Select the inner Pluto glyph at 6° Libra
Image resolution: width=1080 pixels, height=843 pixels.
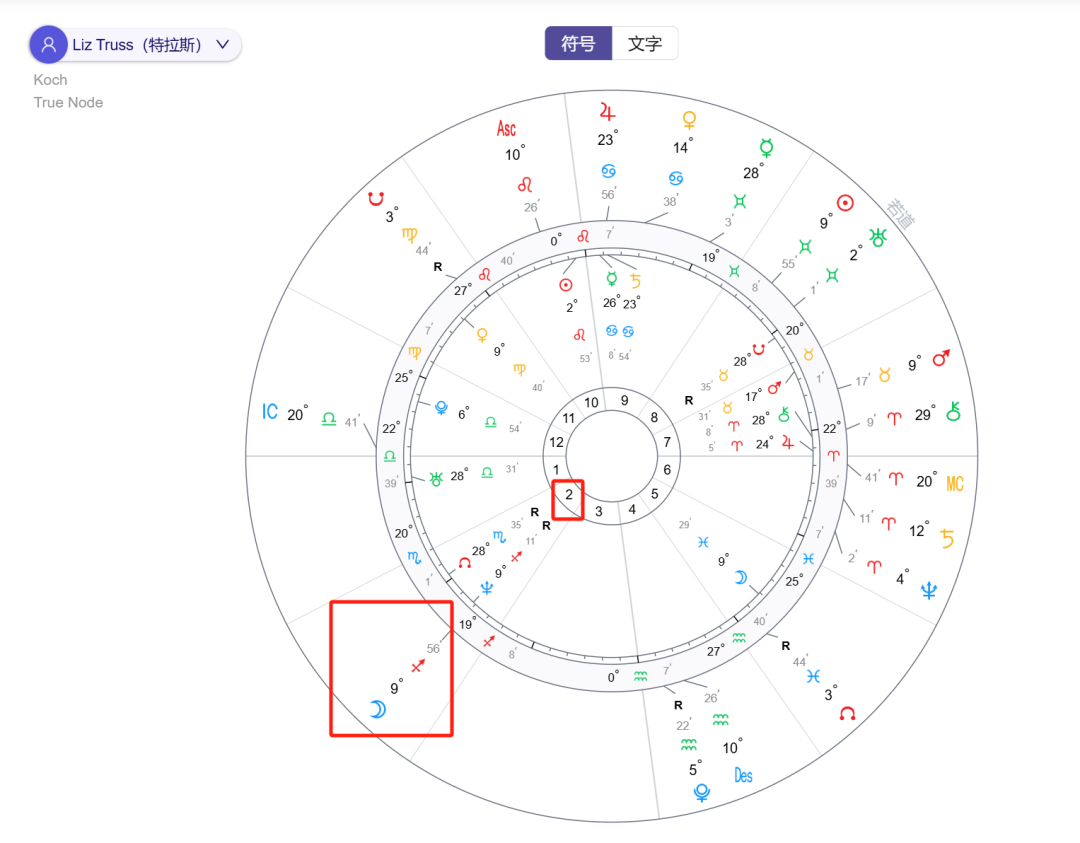442,408
